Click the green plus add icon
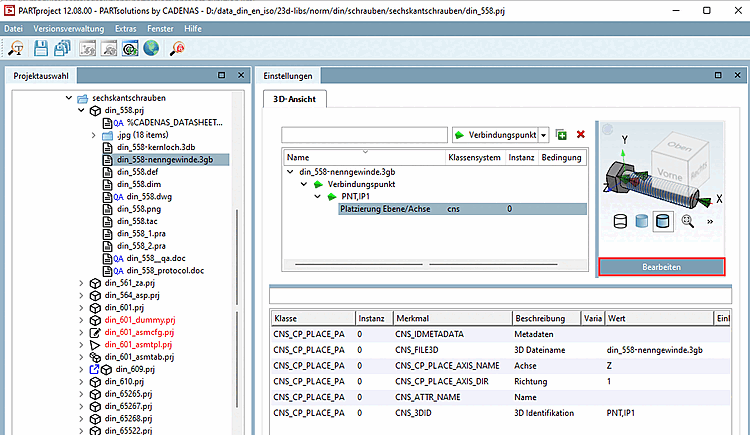This screenshot has width=750, height=435. pyautogui.click(x=561, y=134)
